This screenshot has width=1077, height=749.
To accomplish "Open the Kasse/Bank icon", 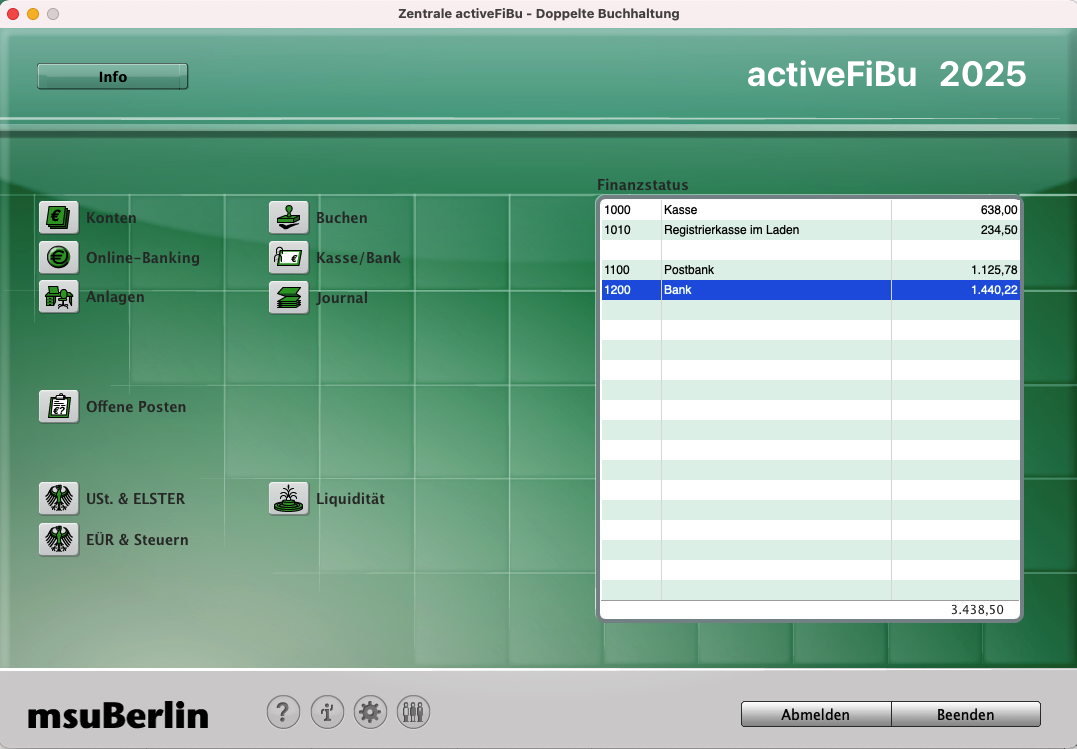I will click(289, 258).
